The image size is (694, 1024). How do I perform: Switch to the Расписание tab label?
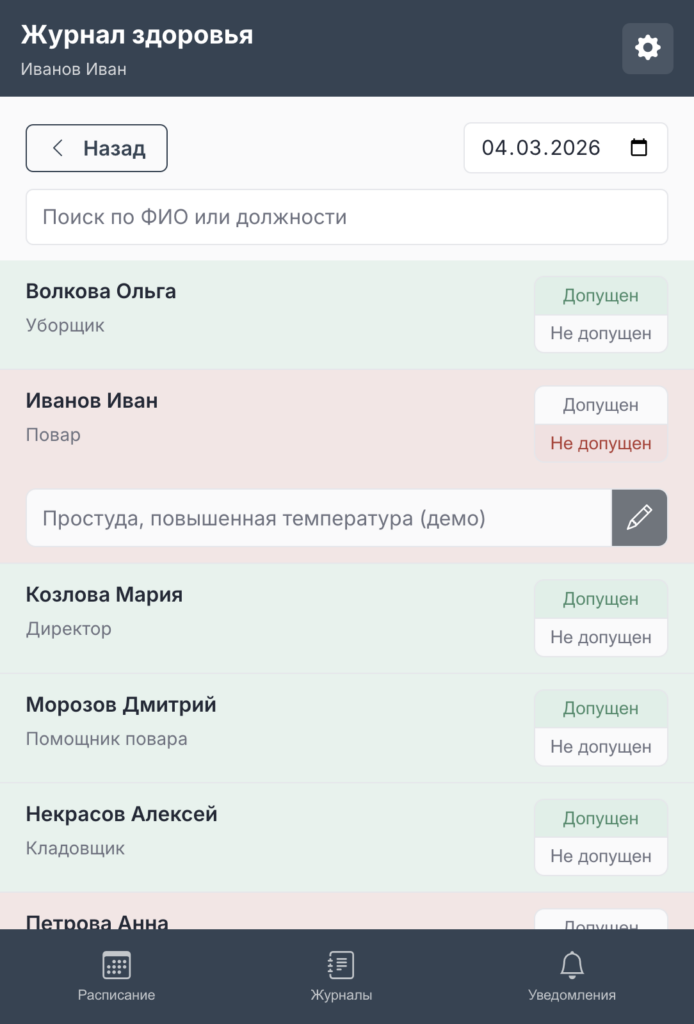116,995
